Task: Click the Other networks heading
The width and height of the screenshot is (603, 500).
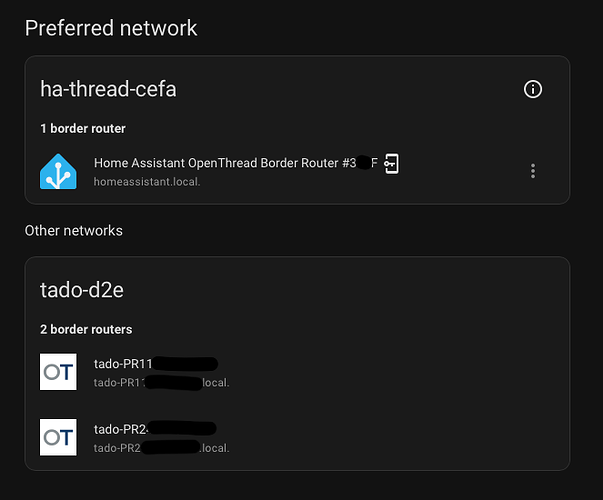Action: (74, 231)
